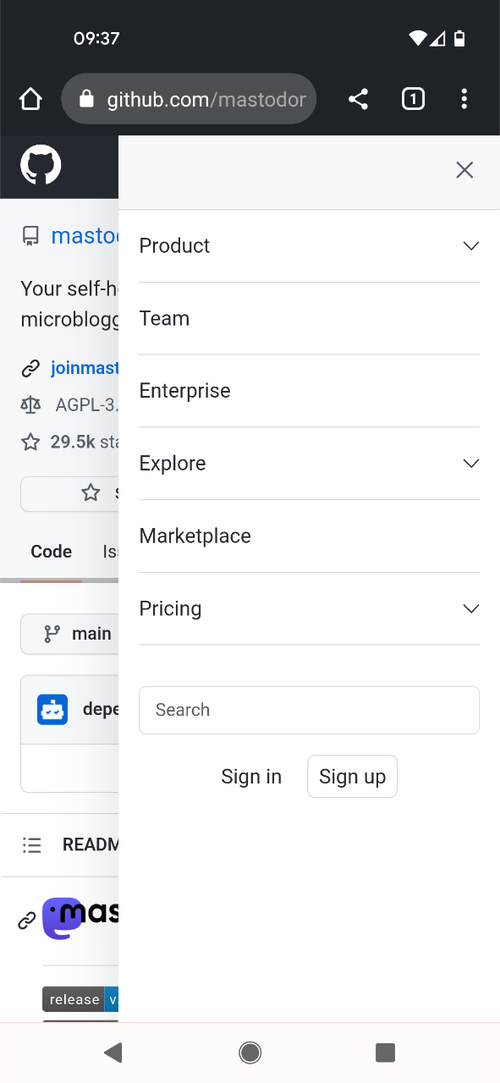The width and height of the screenshot is (500, 1083).
Task: Tap the github.com address bar
Action: (189, 99)
